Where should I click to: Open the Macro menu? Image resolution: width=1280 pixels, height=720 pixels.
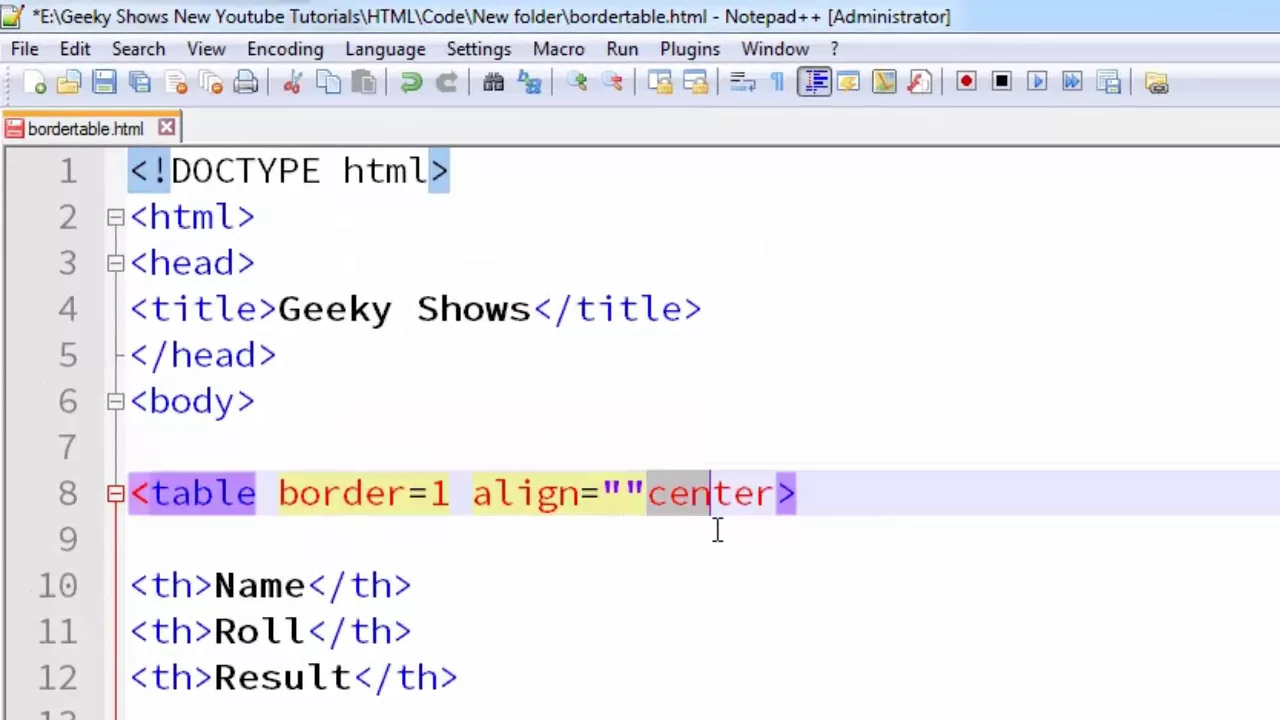[559, 49]
